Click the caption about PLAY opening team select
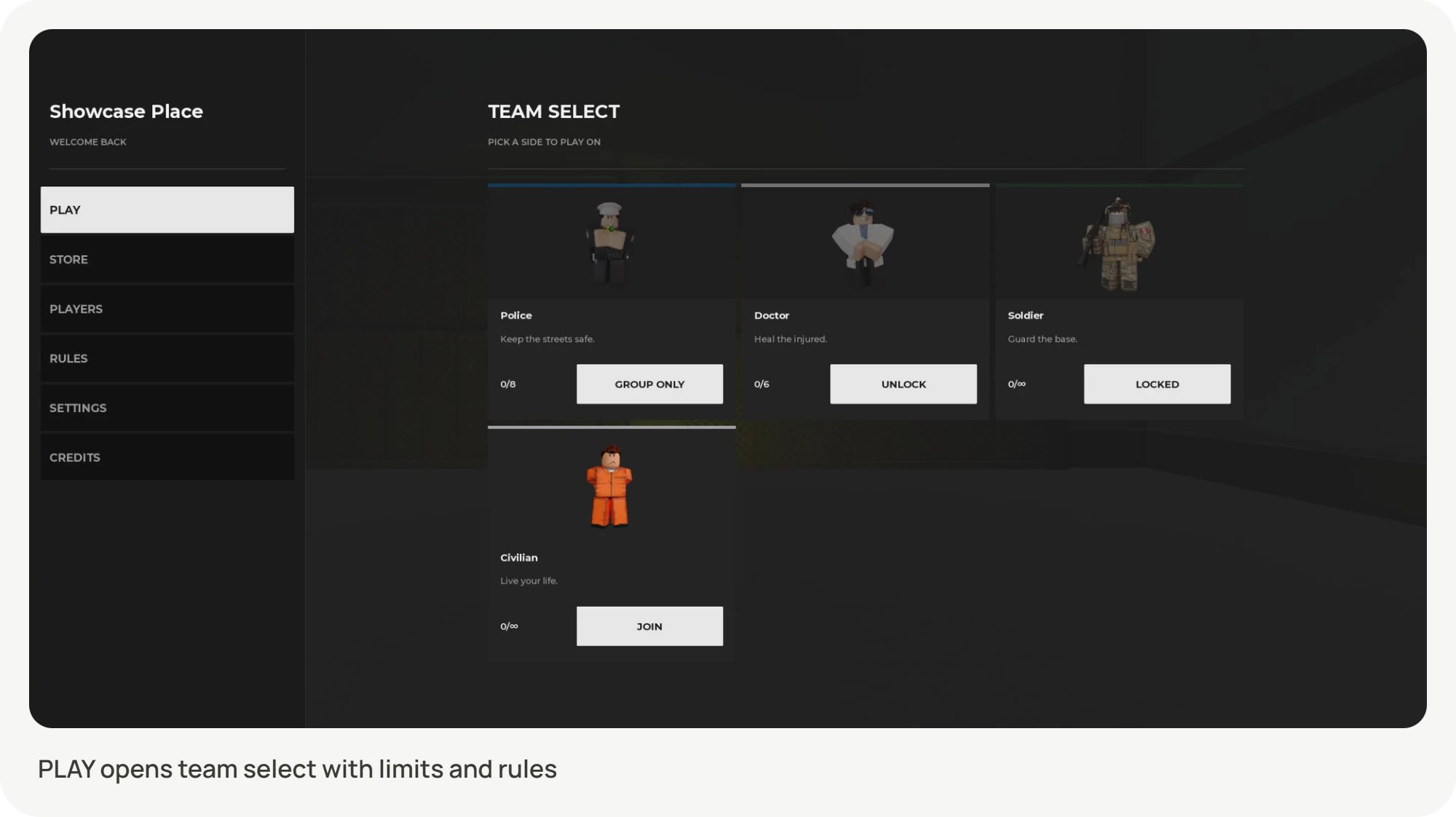Viewport: 1456px width, 817px height. tap(297, 769)
